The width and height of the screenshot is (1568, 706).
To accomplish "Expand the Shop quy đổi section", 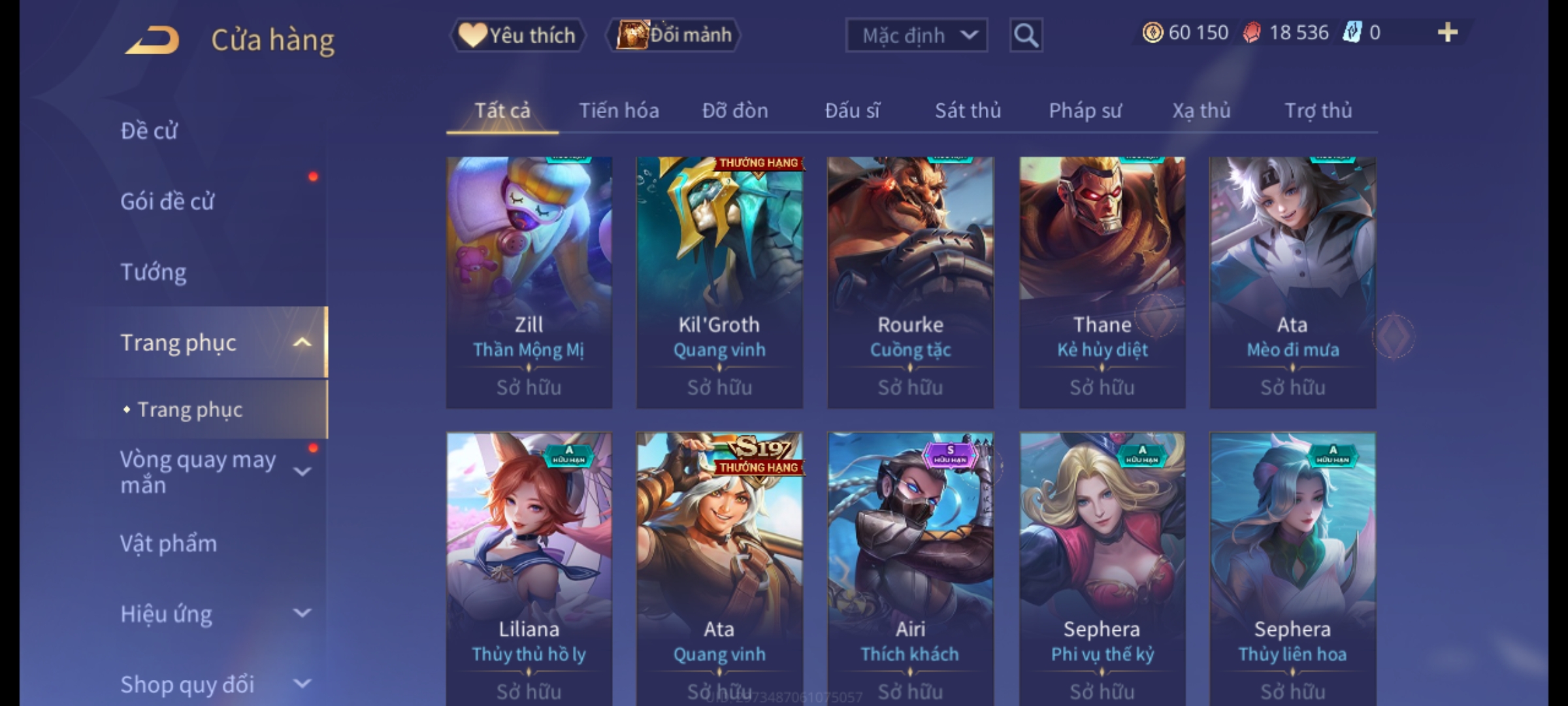I will tap(302, 684).
